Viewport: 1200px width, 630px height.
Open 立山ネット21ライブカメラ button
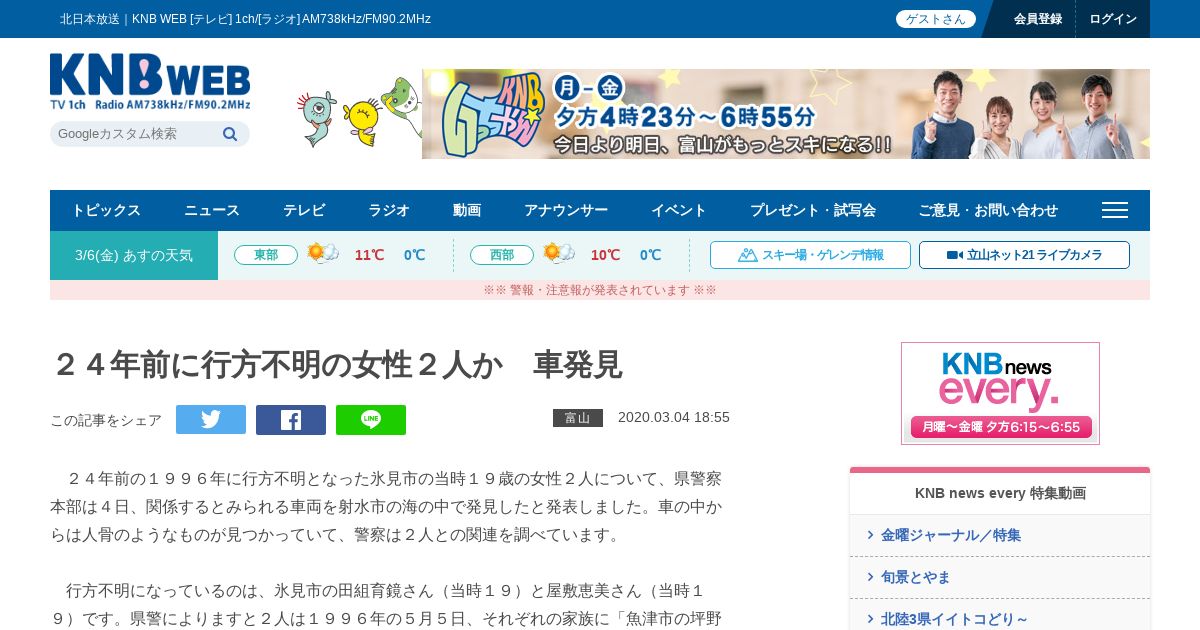(1024, 255)
